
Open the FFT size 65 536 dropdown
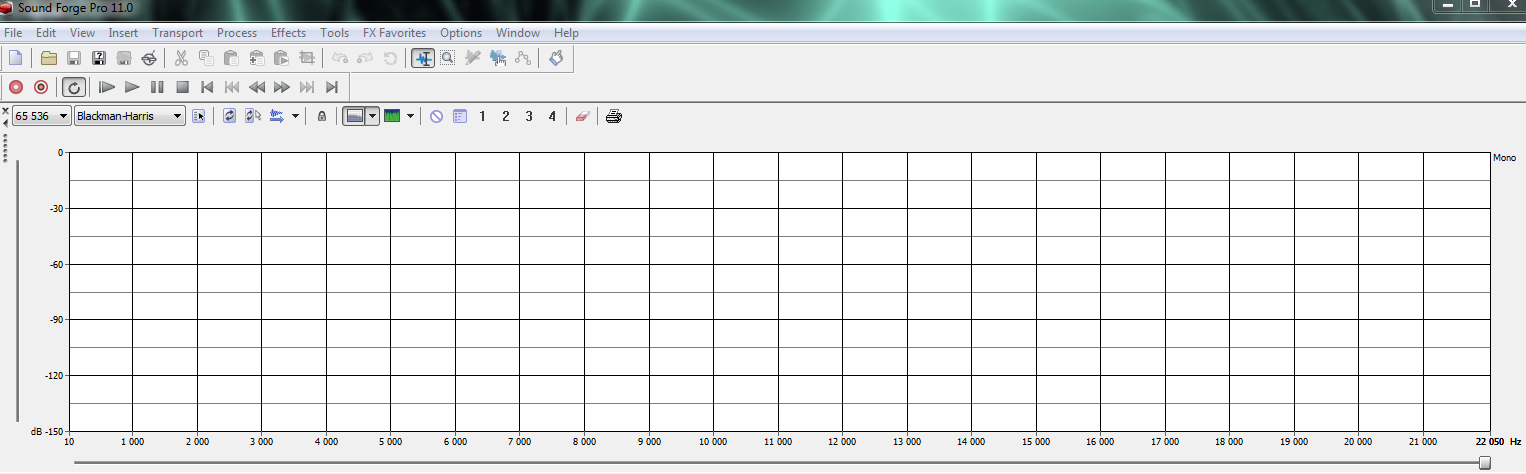pyautogui.click(x=42, y=116)
